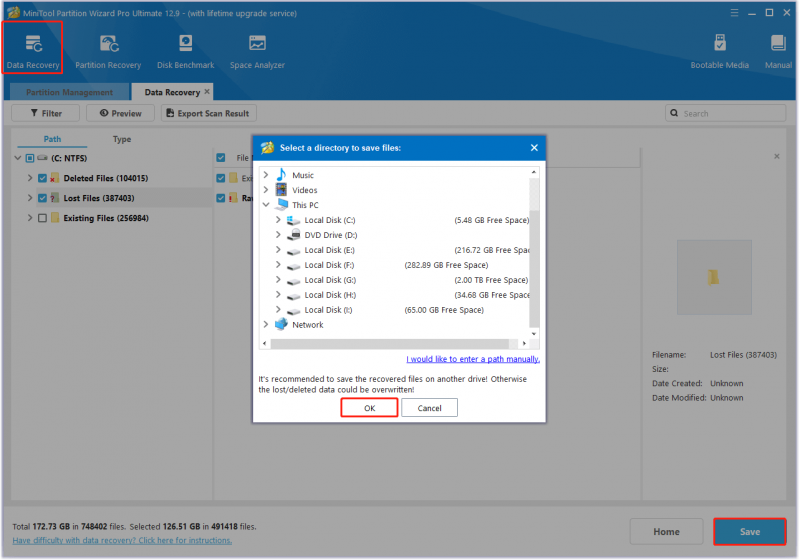Screen dimensions: 800x560
Task: Launch Partition Recovery from the toolbar
Action: coord(108,51)
